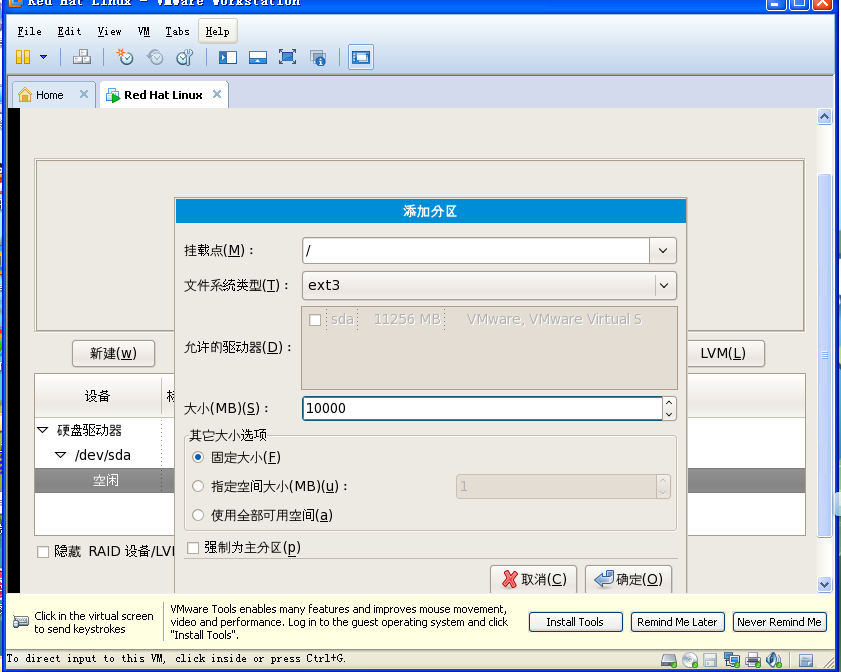The width and height of the screenshot is (841, 672).
Task: Click the CD/DVD device status icon
Action: tap(689, 661)
